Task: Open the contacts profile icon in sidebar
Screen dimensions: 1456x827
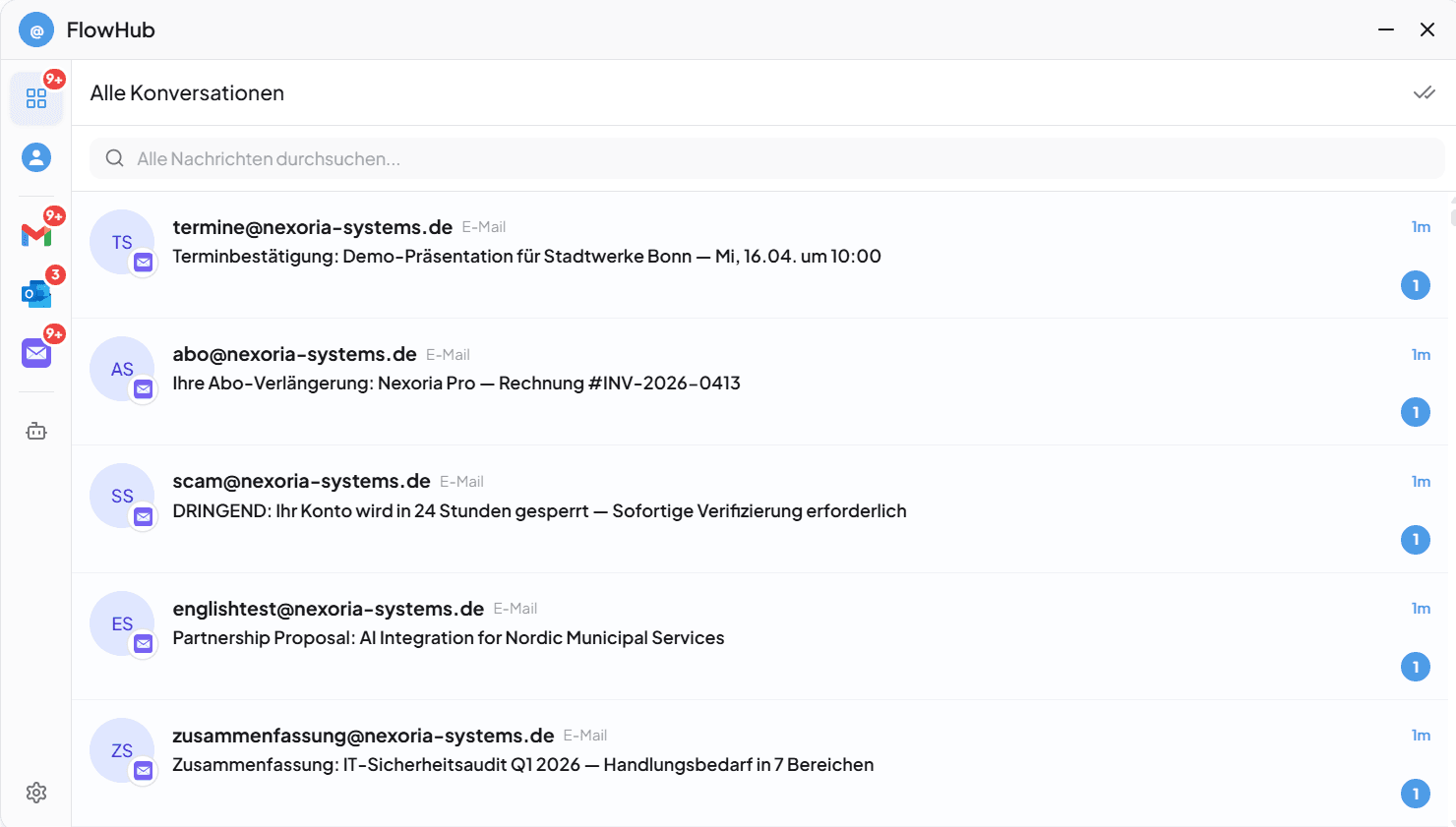Action: point(36,157)
